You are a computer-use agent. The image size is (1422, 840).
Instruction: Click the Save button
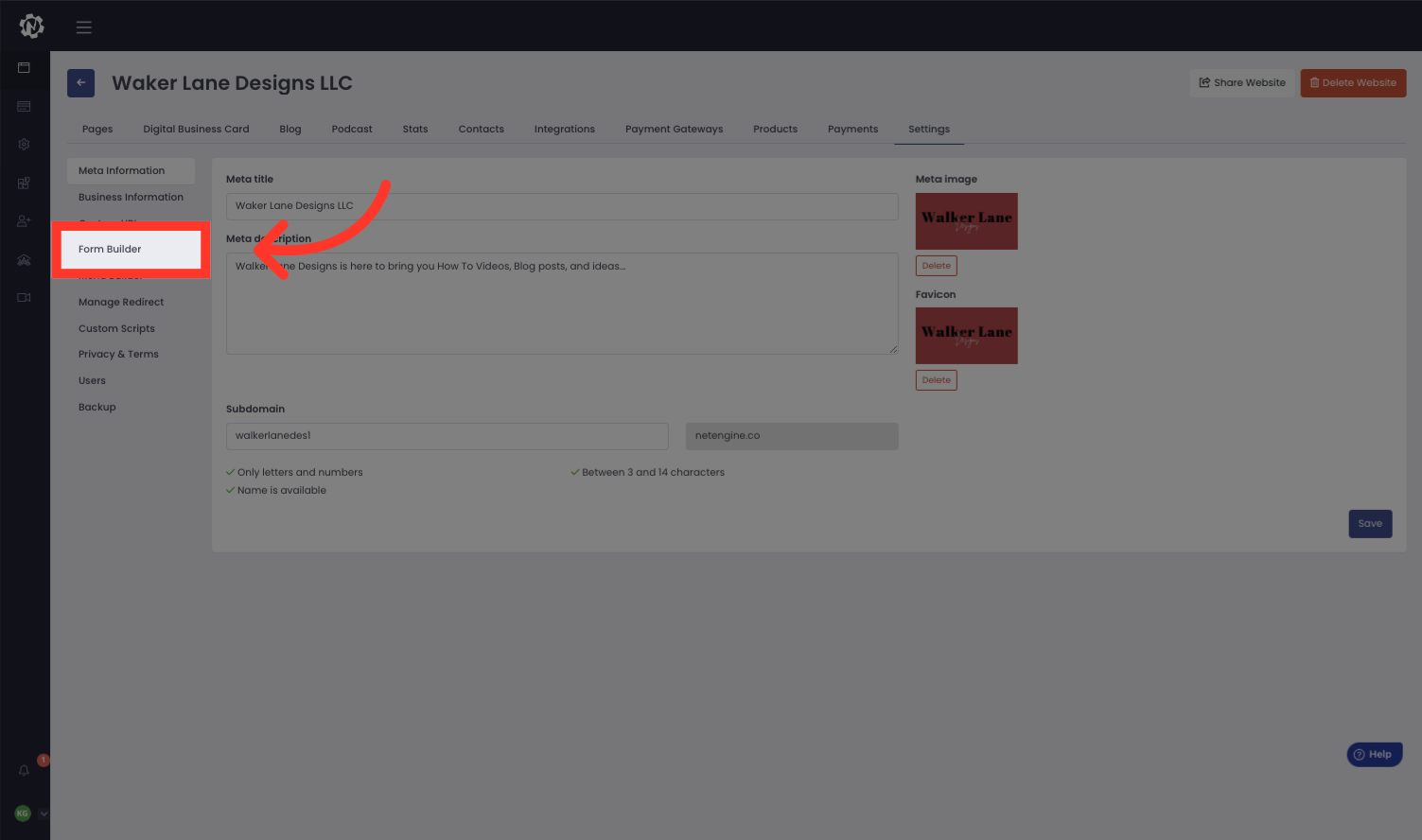click(1370, 524)
